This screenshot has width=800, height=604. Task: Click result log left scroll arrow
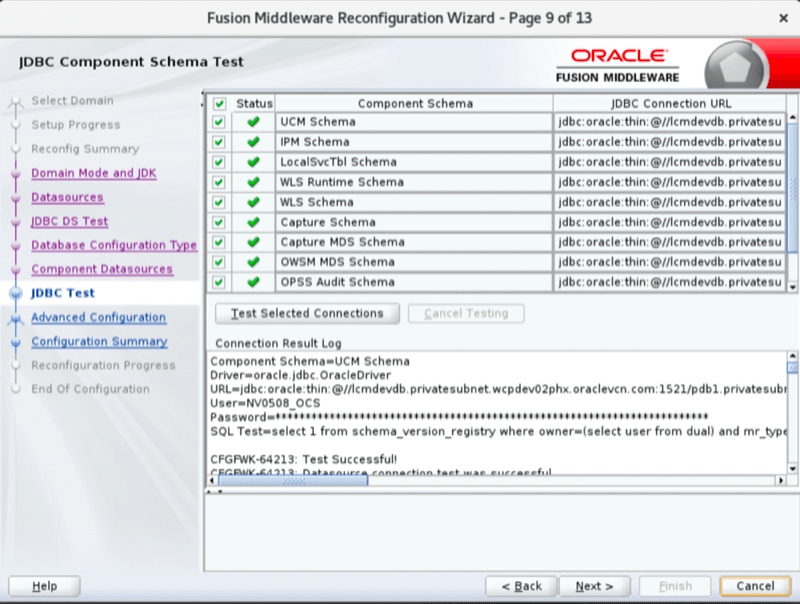coord(212,481)
